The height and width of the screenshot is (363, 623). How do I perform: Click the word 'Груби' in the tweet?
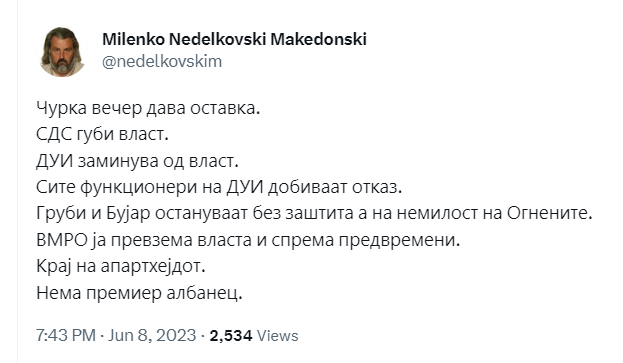click(x=62, y=214)
